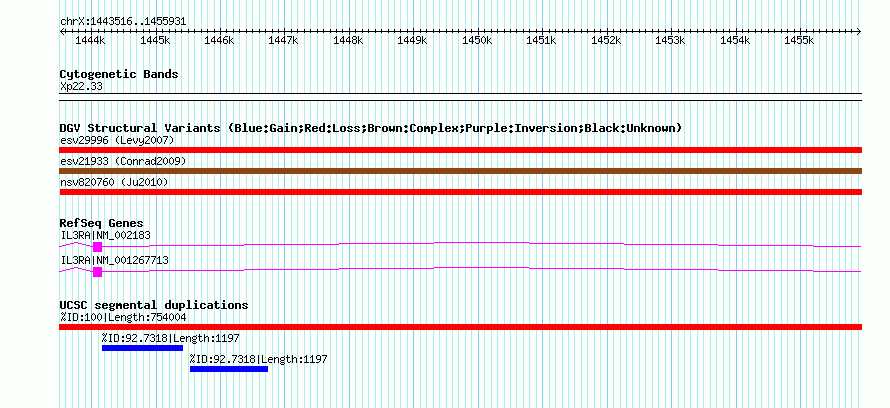Click the IL3RA|NM_002183 gene label
The height and width of the screenshot is (408, 890).
click(106, 235)
